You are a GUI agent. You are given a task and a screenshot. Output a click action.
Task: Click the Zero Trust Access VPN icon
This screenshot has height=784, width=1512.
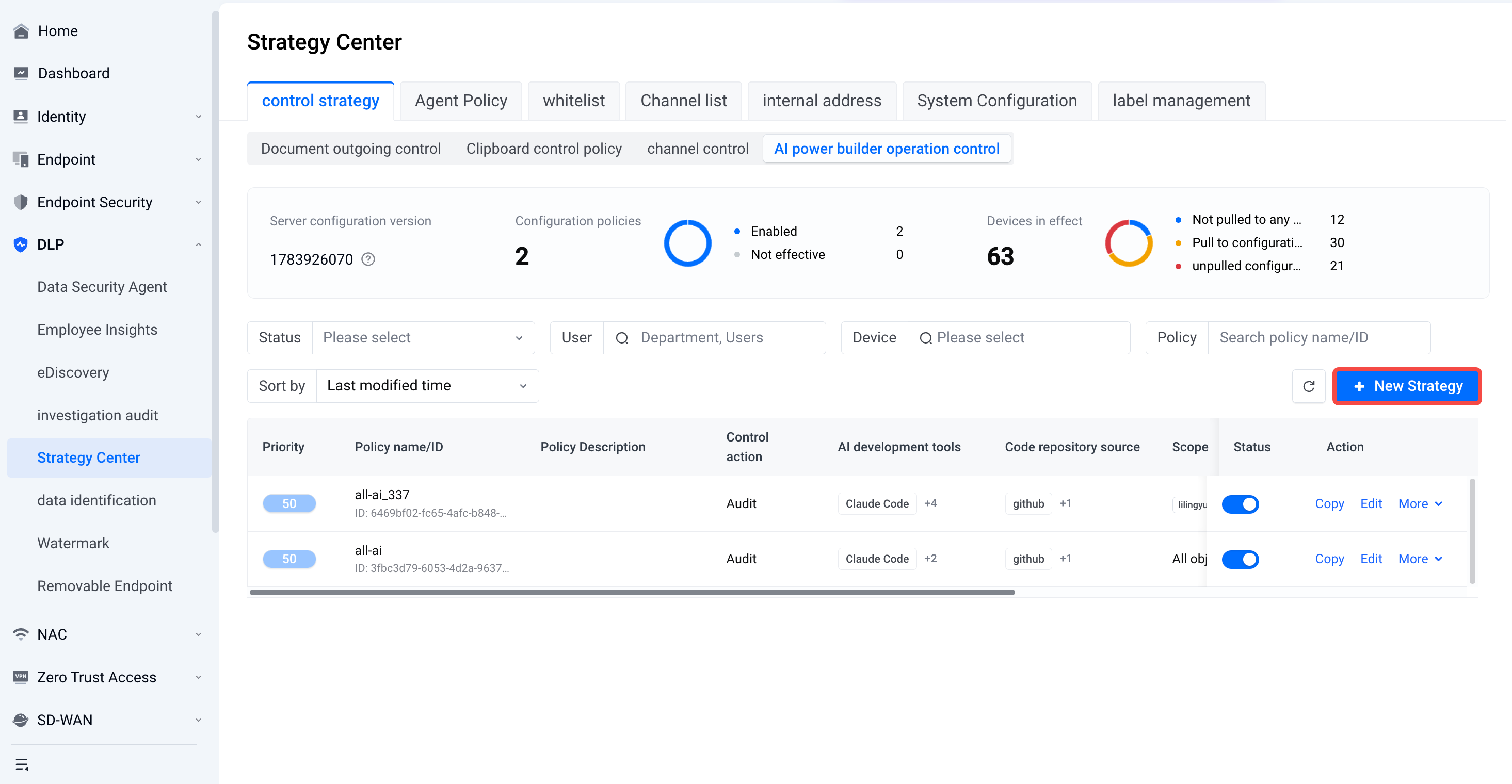(21, 677)
